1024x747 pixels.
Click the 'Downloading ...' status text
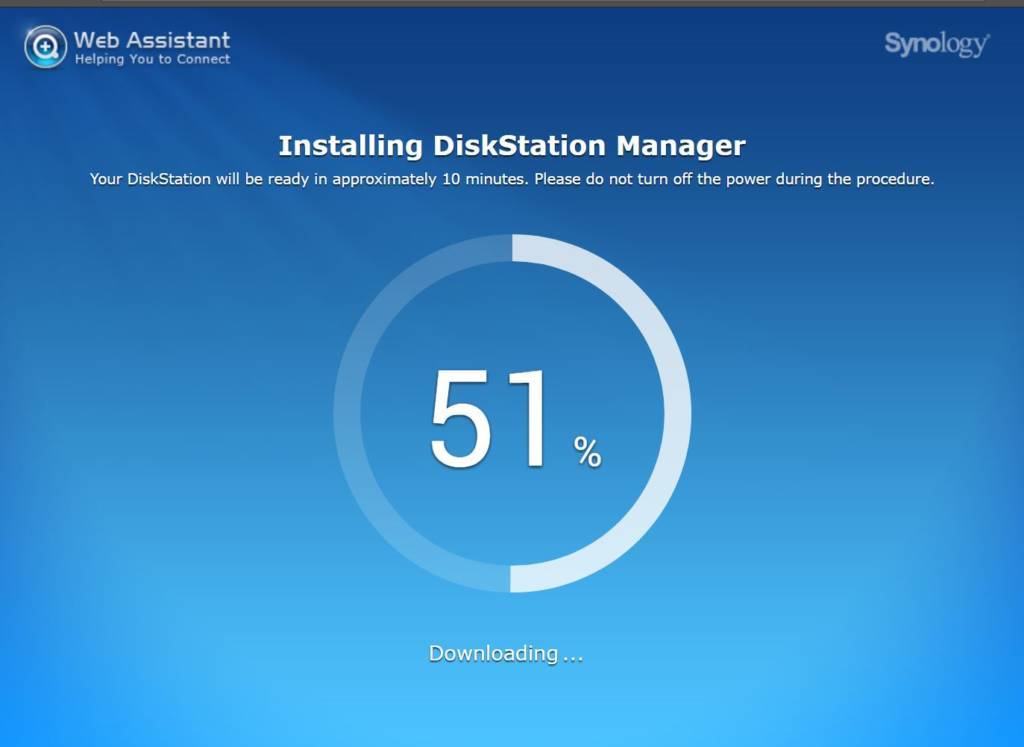click(505, 654)
